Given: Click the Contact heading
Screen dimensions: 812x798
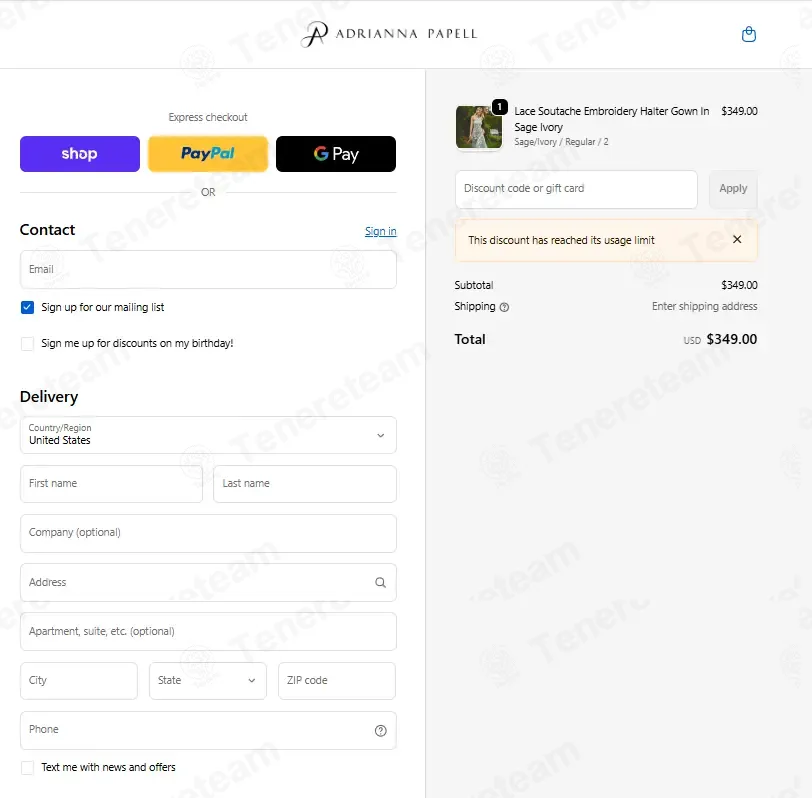Looking at the screenshot, I should (x=47, y=230).
